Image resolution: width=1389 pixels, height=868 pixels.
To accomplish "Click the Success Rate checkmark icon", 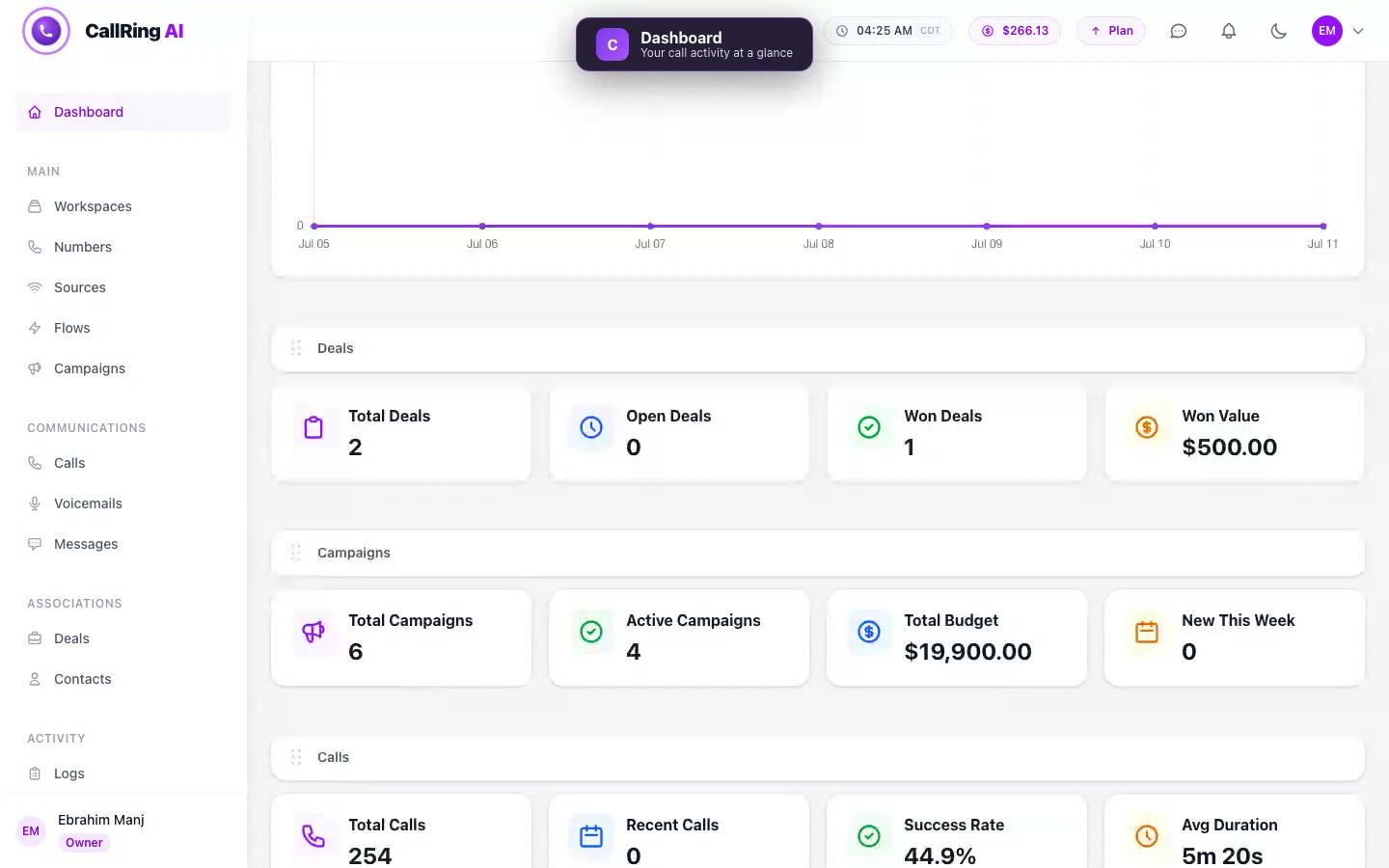I will 869,836.
